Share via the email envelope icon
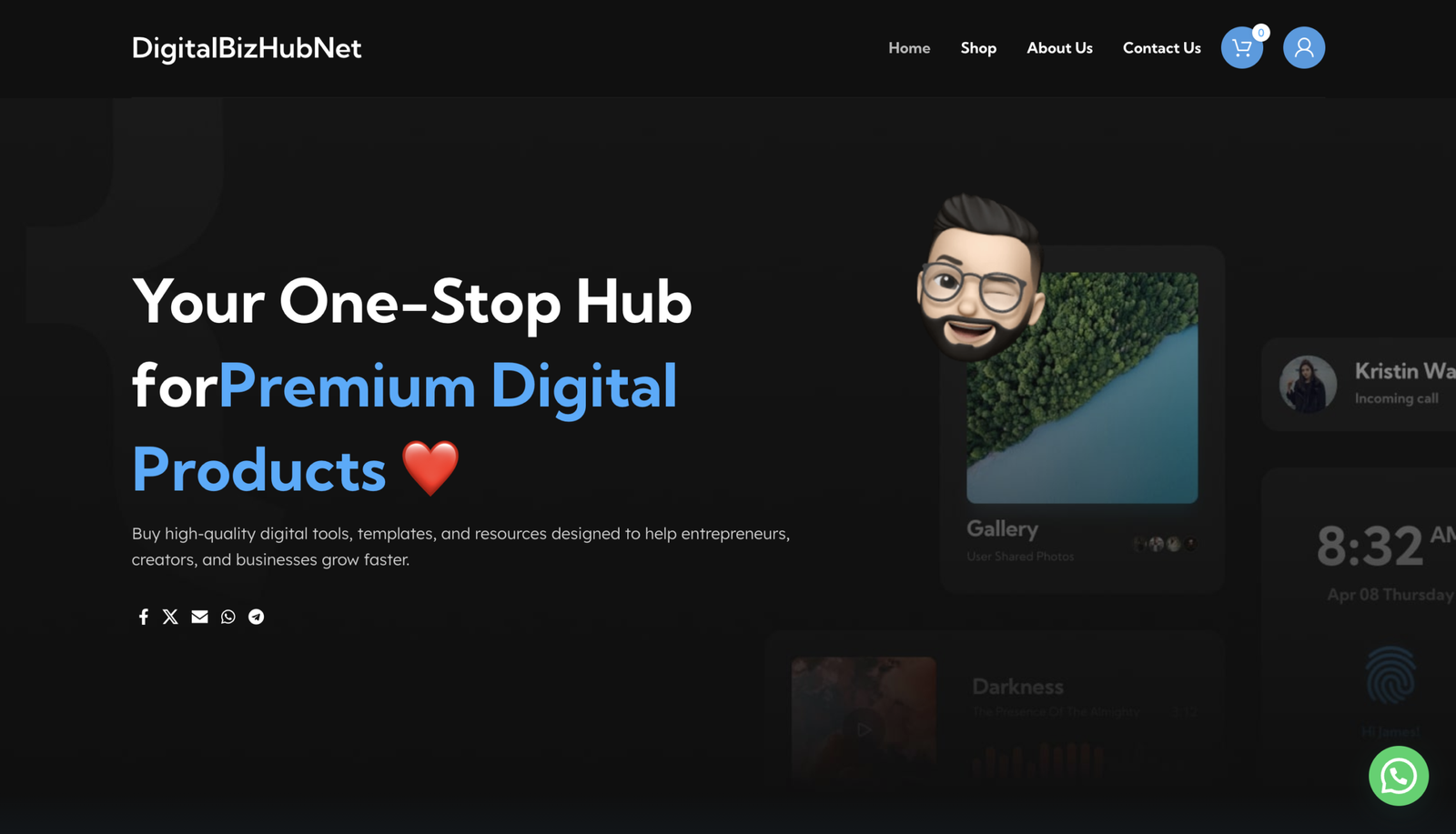 click(199, 617)
